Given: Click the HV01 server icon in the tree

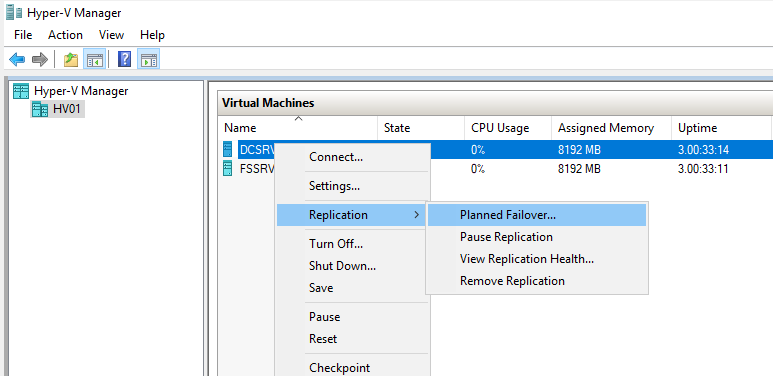Looking at the screenshot, I should [x=40, y=109].
